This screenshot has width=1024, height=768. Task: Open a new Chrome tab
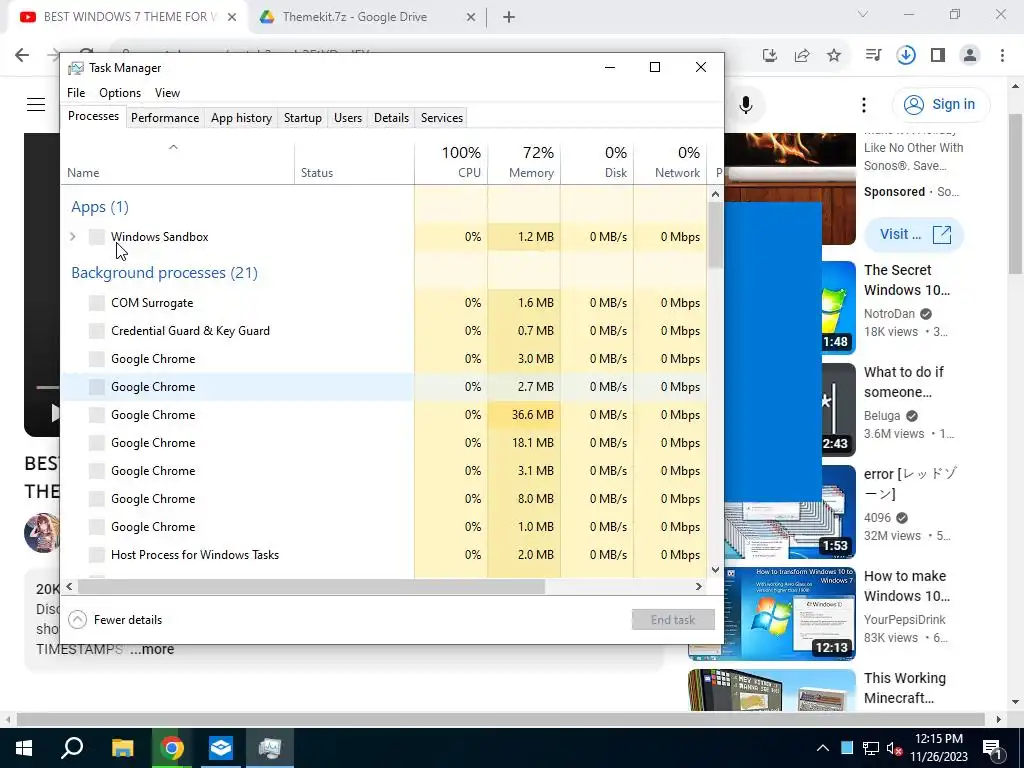[x=509, y=18]
